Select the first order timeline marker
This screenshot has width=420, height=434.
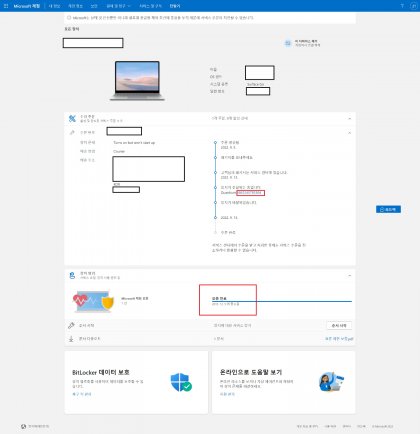[x=215, y=143]
